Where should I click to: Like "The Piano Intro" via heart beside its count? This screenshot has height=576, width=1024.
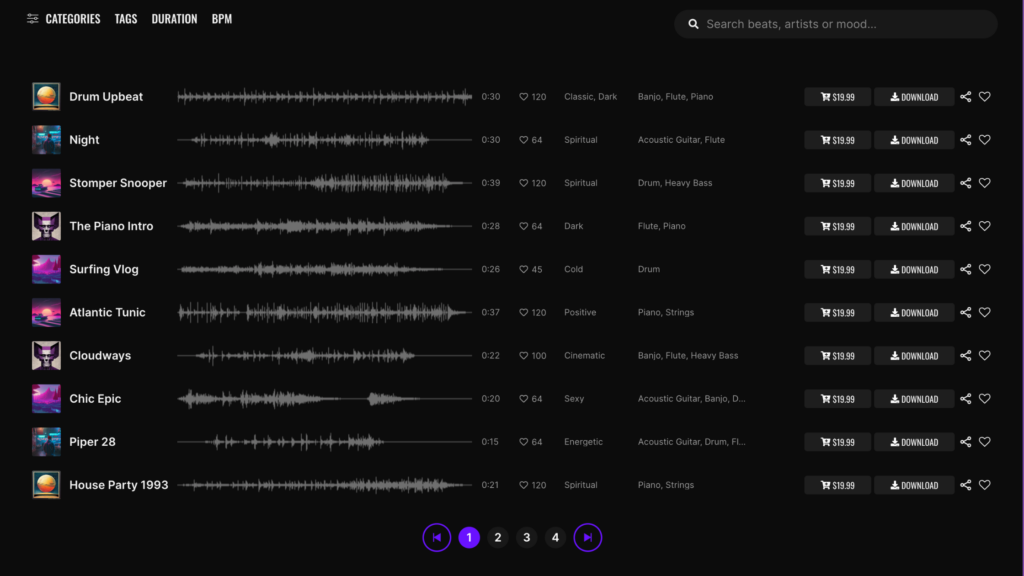click(521, 226)
